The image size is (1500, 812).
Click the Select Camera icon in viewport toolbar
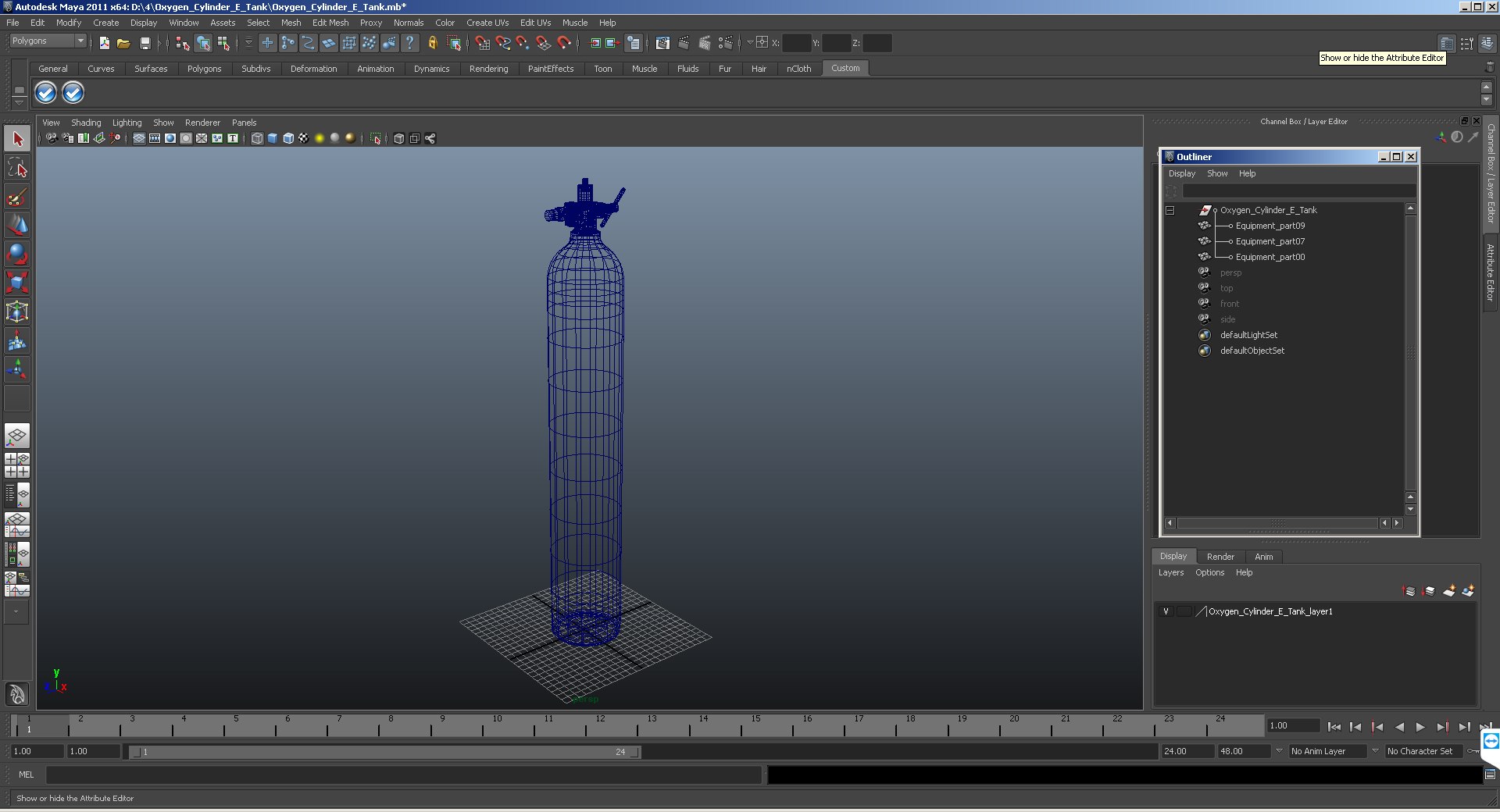tap(52, 138)
